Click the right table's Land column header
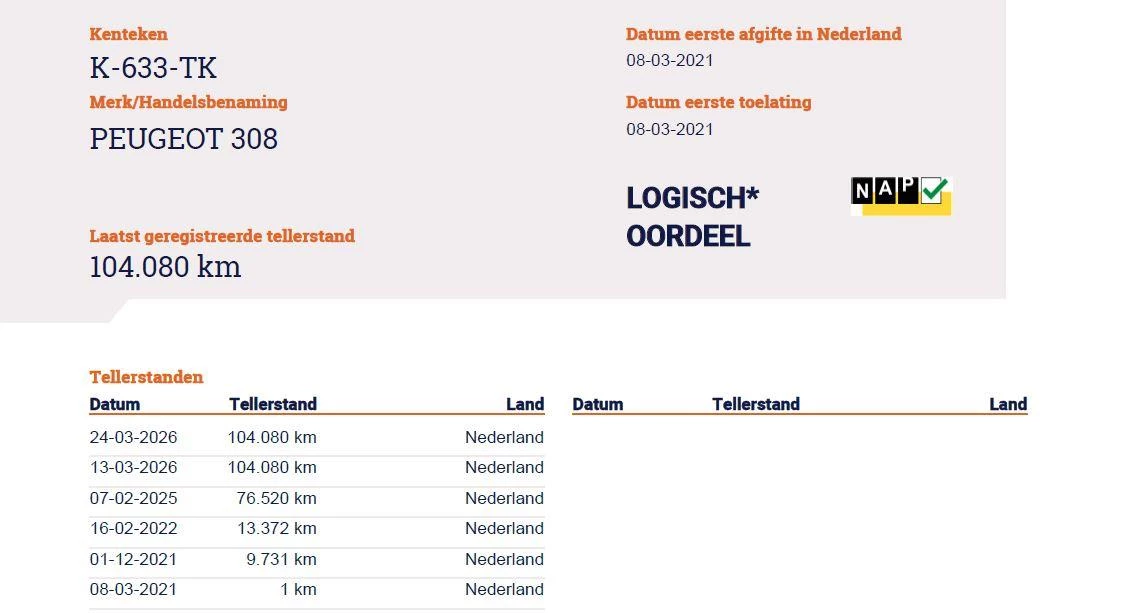Image resolution: width=1133 pixels, height=613 pixels. click(x=1008, y=404)
